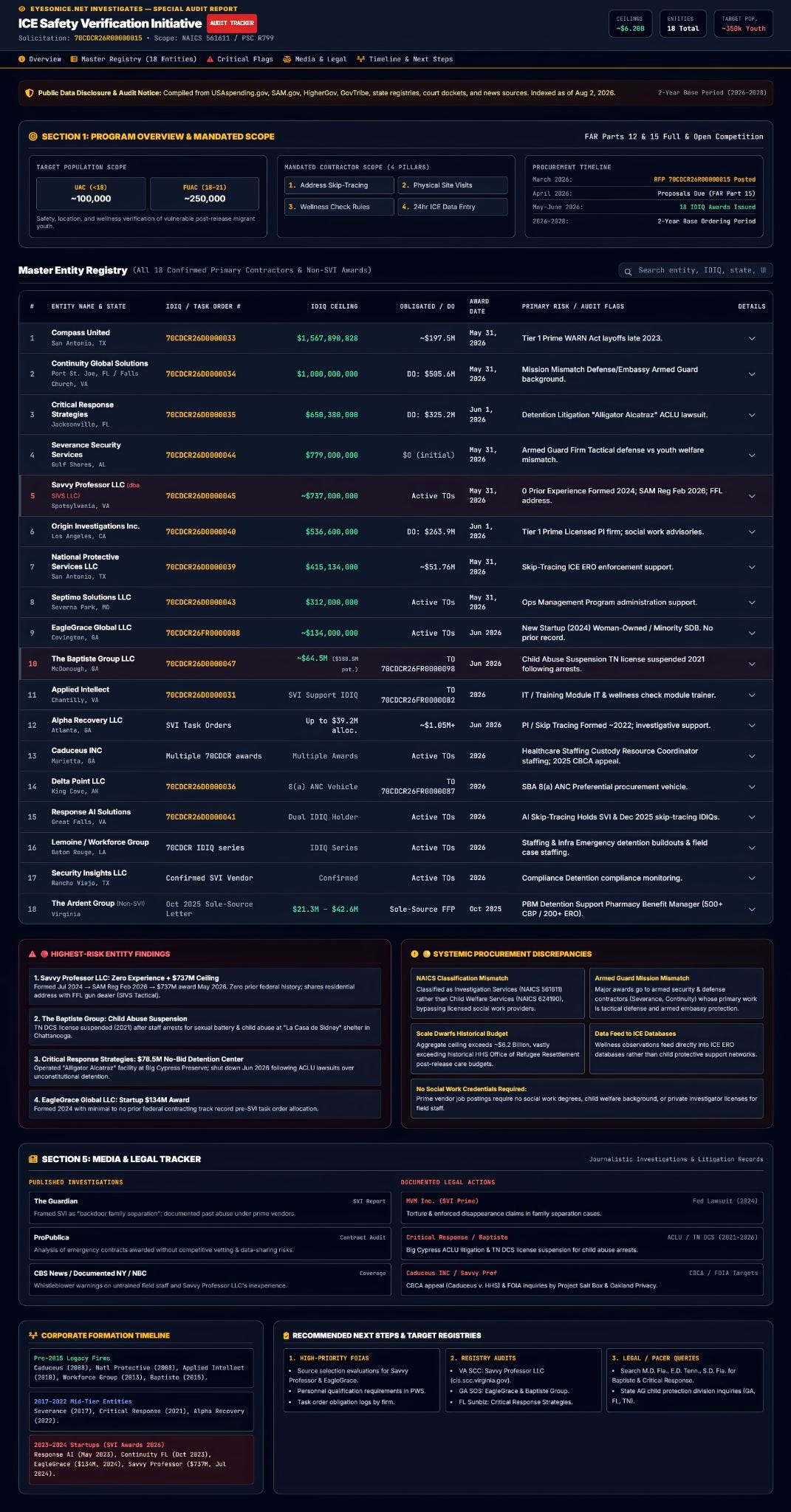This screenshot has height=1512, width=791.
Task: Click the Corporate Formation Timeline icon
Action: point(32,1335)
